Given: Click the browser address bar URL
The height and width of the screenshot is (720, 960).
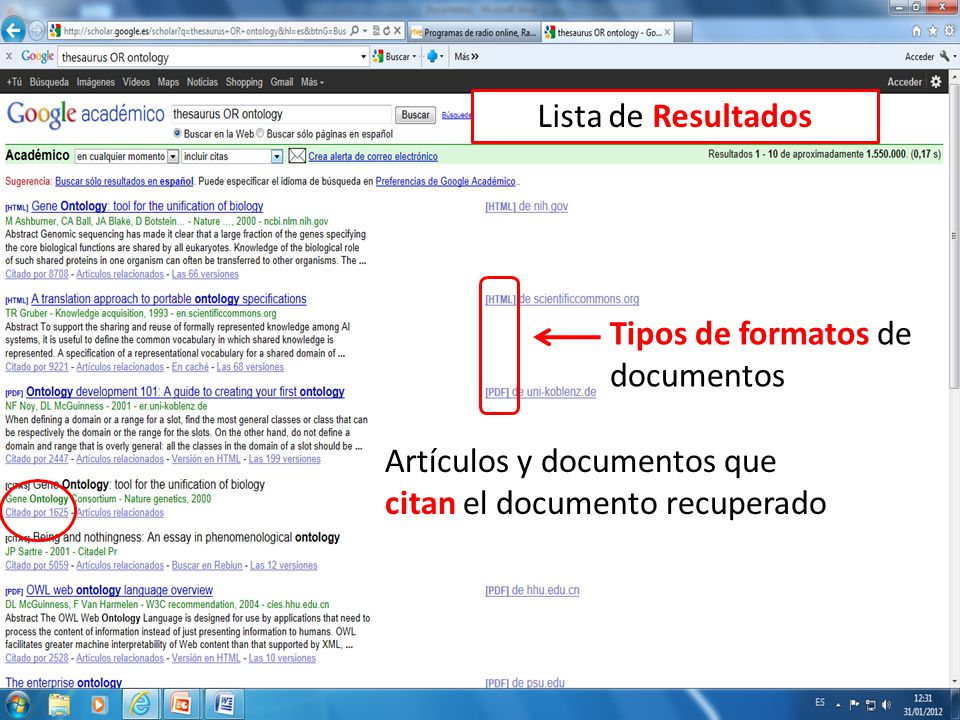Looking at the screenshot, I should pos(204,31).
